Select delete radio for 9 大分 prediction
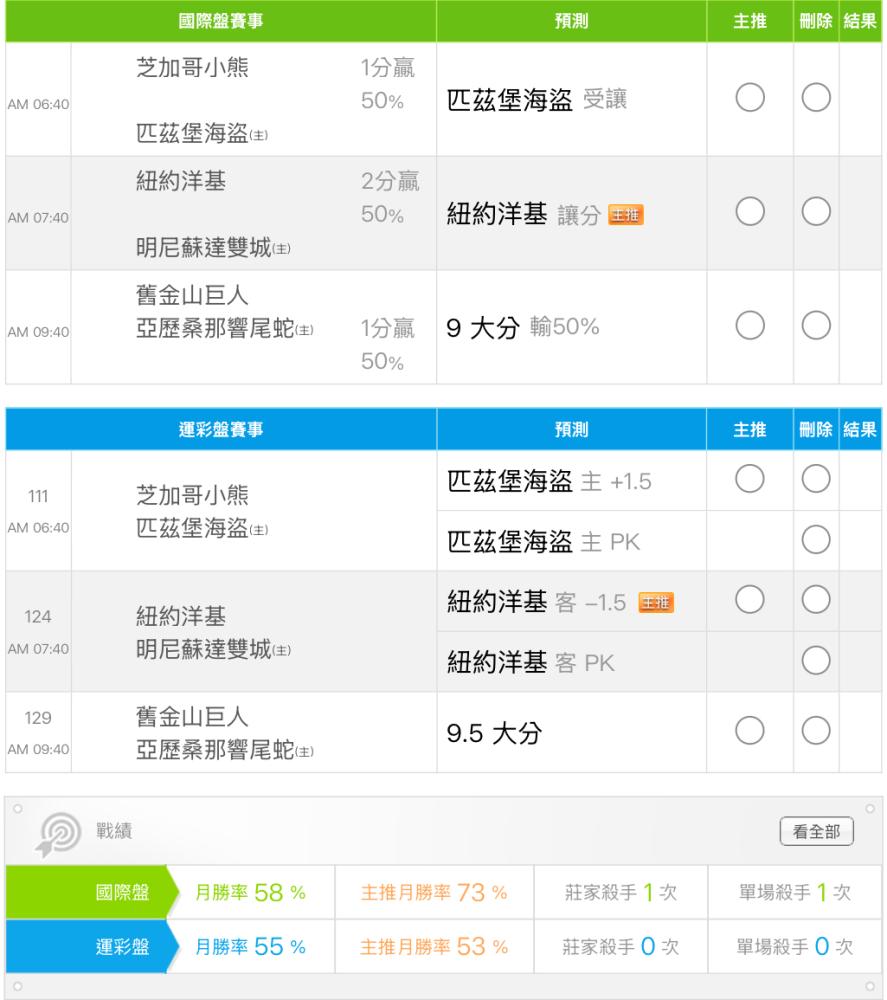 click(816, 326)
